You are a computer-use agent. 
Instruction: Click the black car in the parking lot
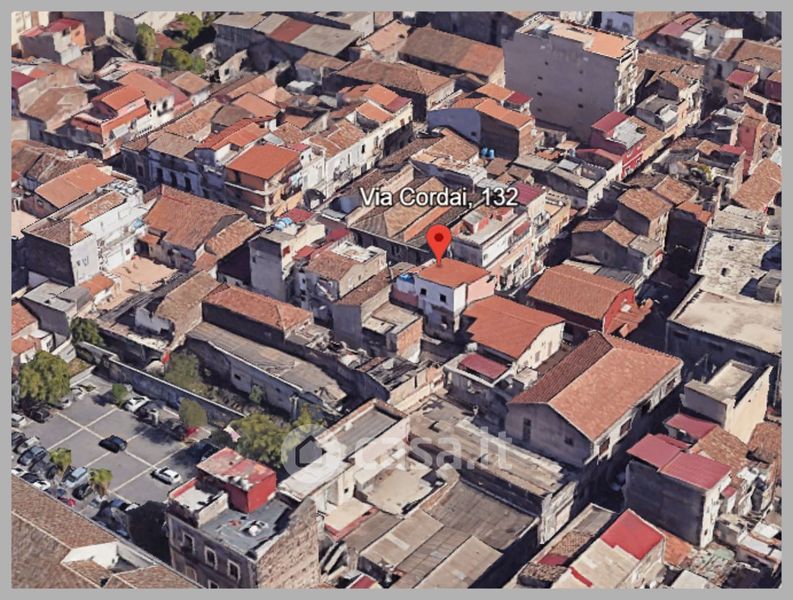113,443
